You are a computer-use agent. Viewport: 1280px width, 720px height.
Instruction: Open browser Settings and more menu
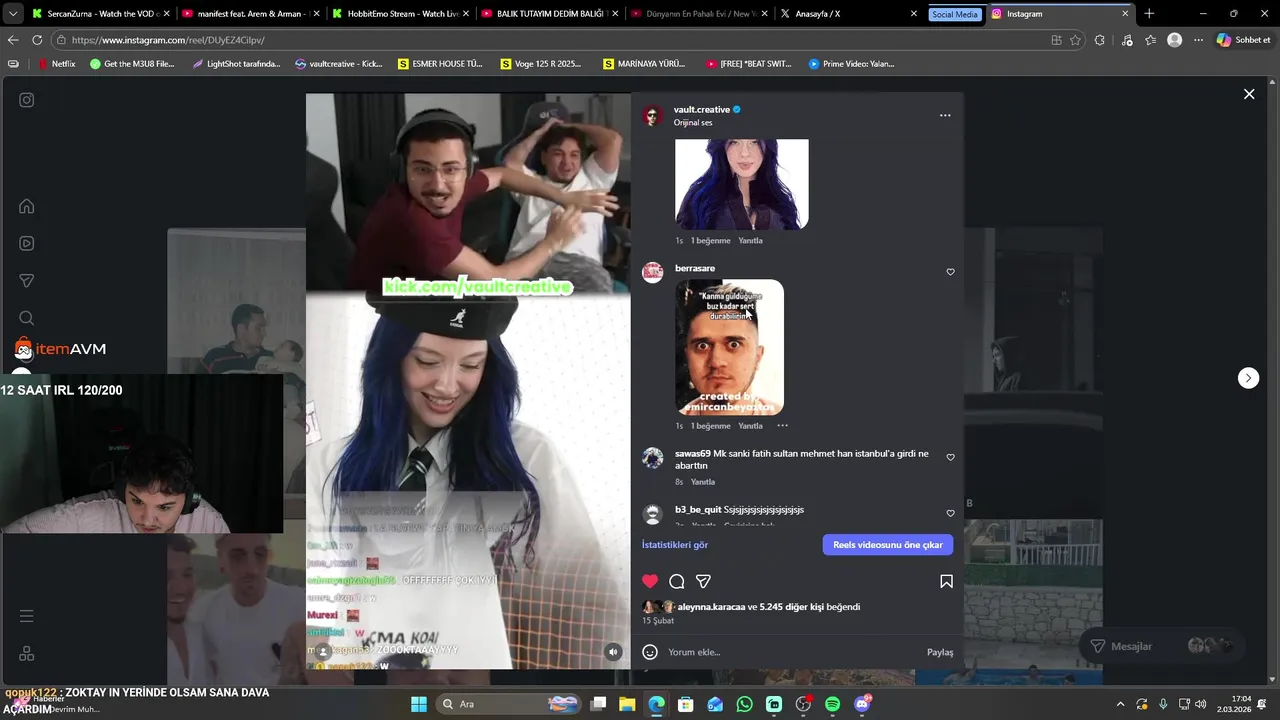pyautogui.click(x=1198, y=40)
